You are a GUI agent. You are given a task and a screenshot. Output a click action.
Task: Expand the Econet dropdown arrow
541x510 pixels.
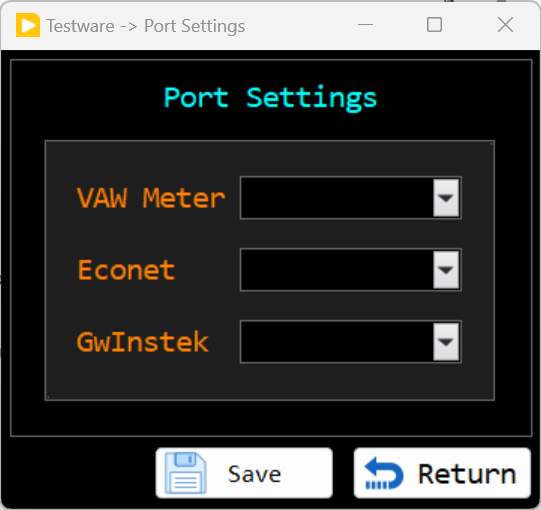pos(446,270)
